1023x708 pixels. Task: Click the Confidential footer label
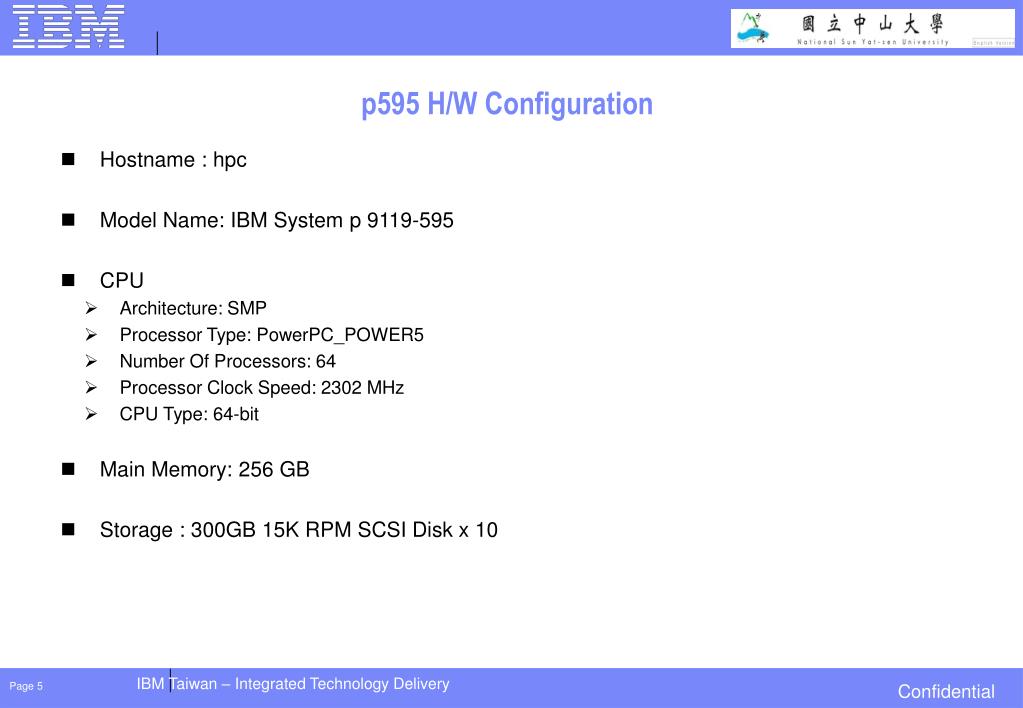pyautogui.click(x=946, y=692)
